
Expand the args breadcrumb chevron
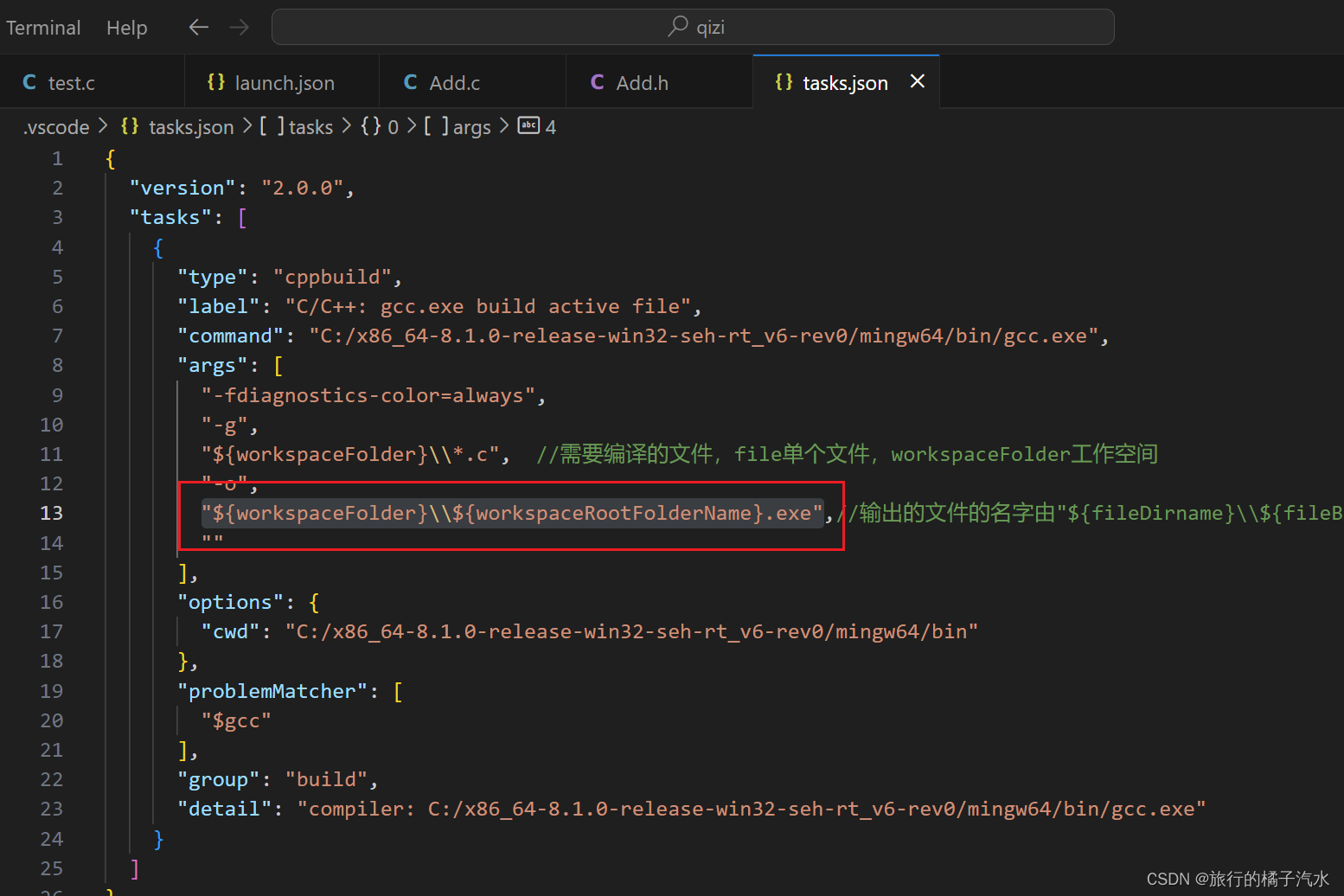click(503, 126)
